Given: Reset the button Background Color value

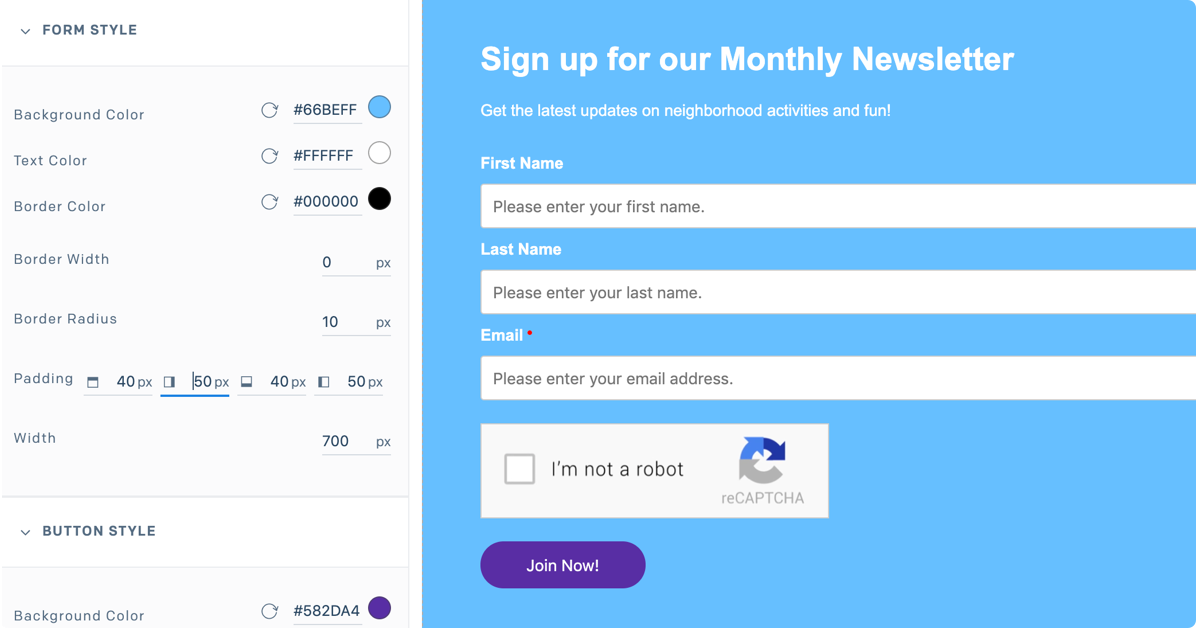Looking at the screenshot, I should click(269, 611).
